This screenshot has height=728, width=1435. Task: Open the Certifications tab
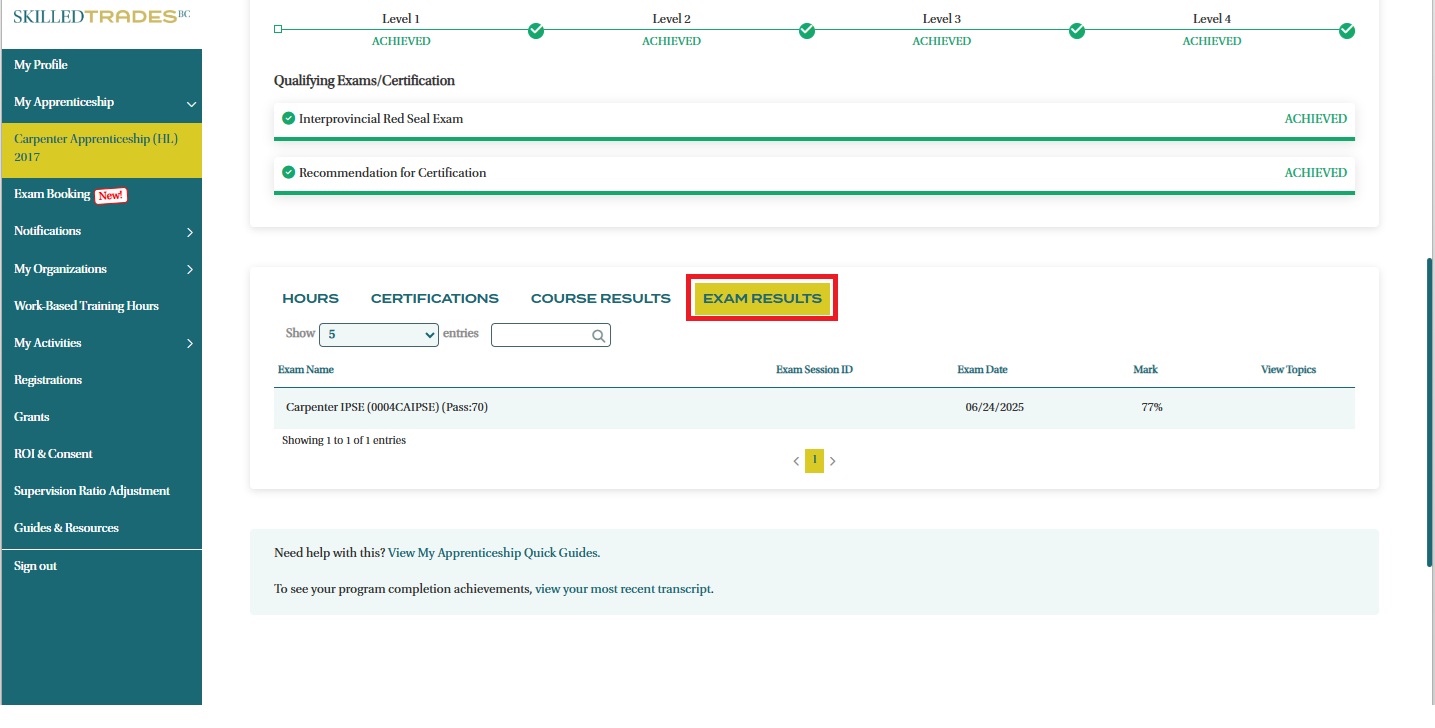434,298
